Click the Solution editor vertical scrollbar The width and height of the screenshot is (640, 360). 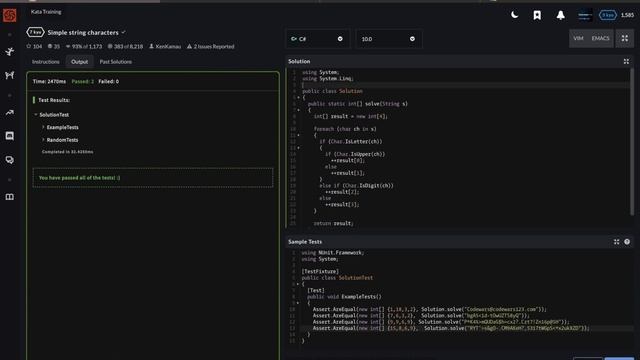click(x=632, y=141)
